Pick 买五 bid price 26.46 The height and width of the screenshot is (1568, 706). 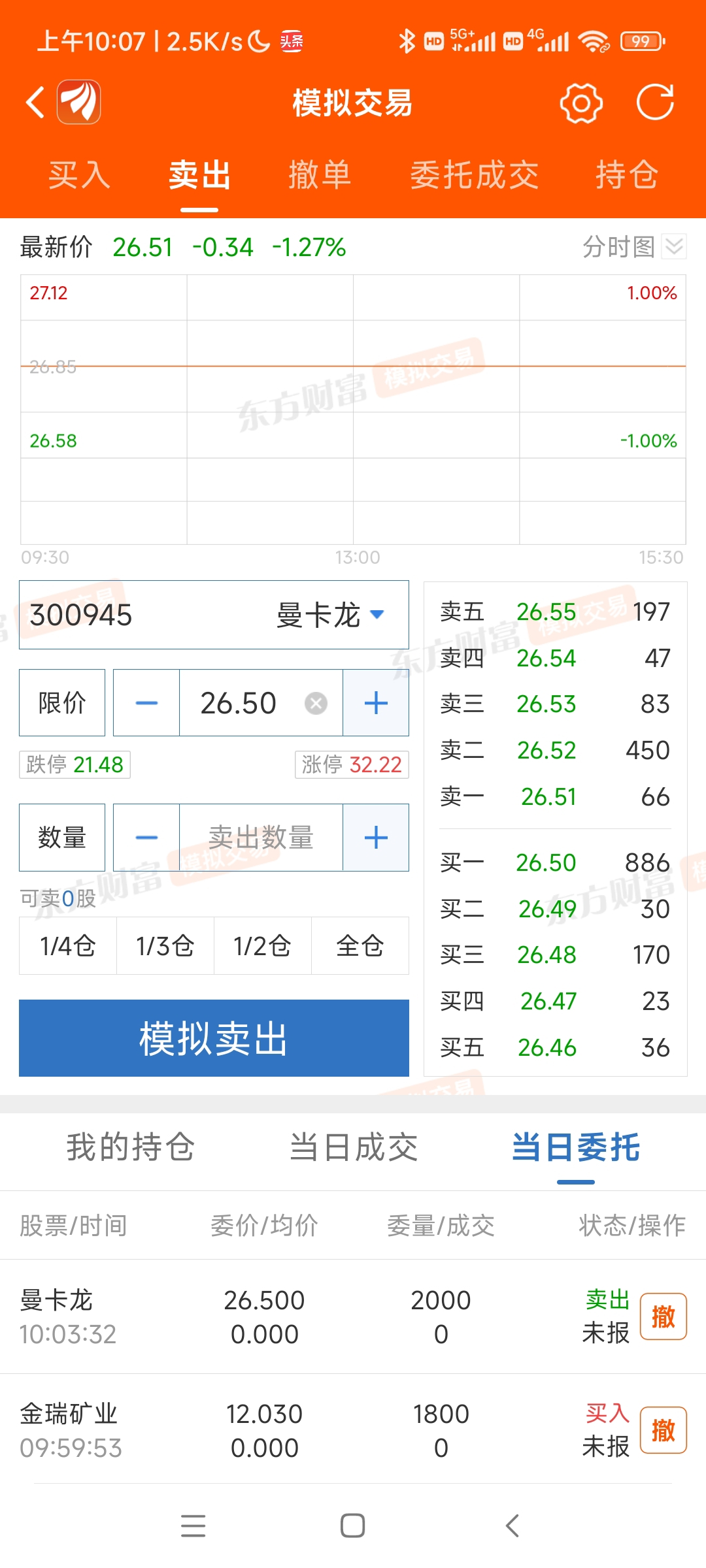[555, 1047]
